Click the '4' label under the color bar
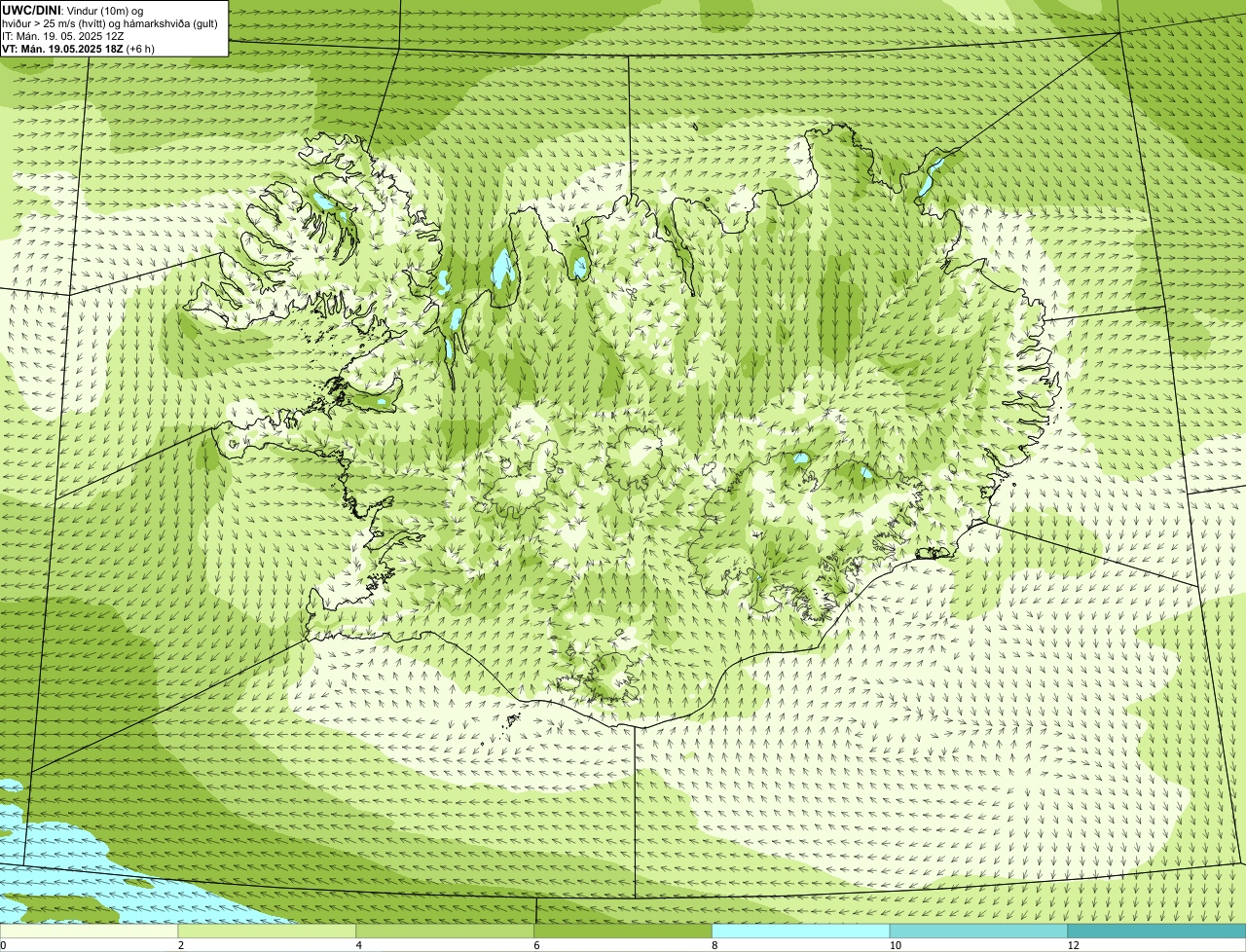 point(358,945)
